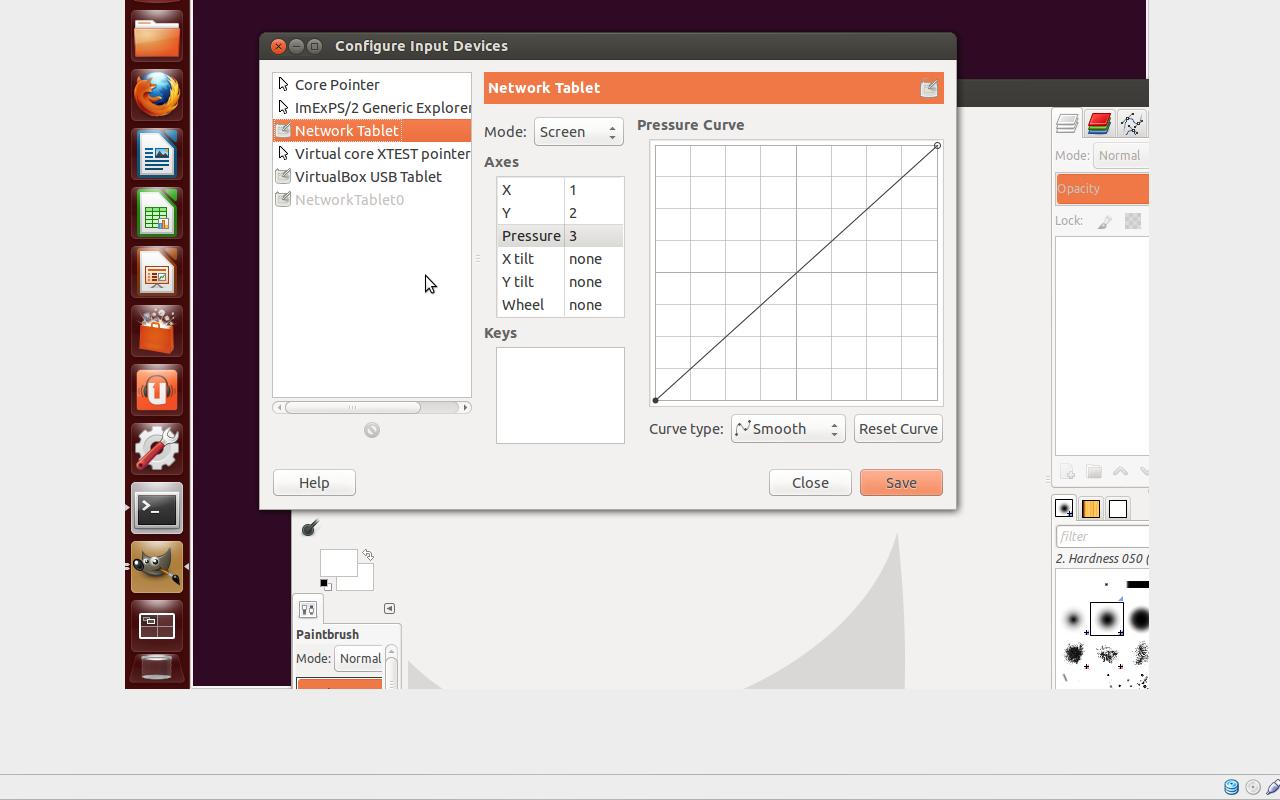The height and width of the screenshot is (800, 1280).
Task: Swap foreground and background colors
Action: (368, 554)
